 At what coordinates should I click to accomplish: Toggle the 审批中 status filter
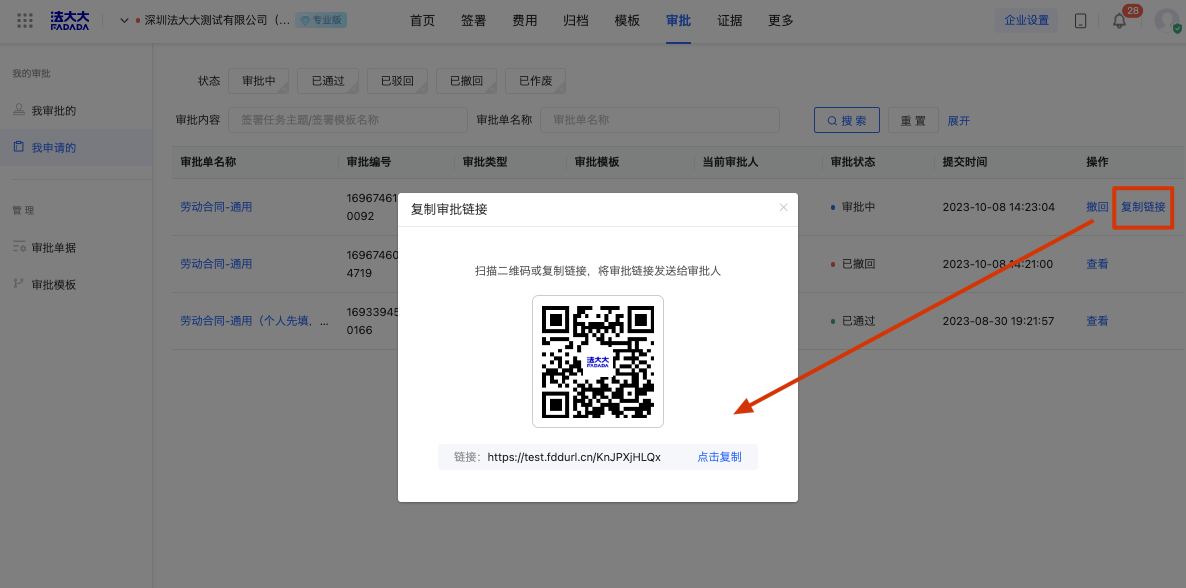[x=259, y=81]
